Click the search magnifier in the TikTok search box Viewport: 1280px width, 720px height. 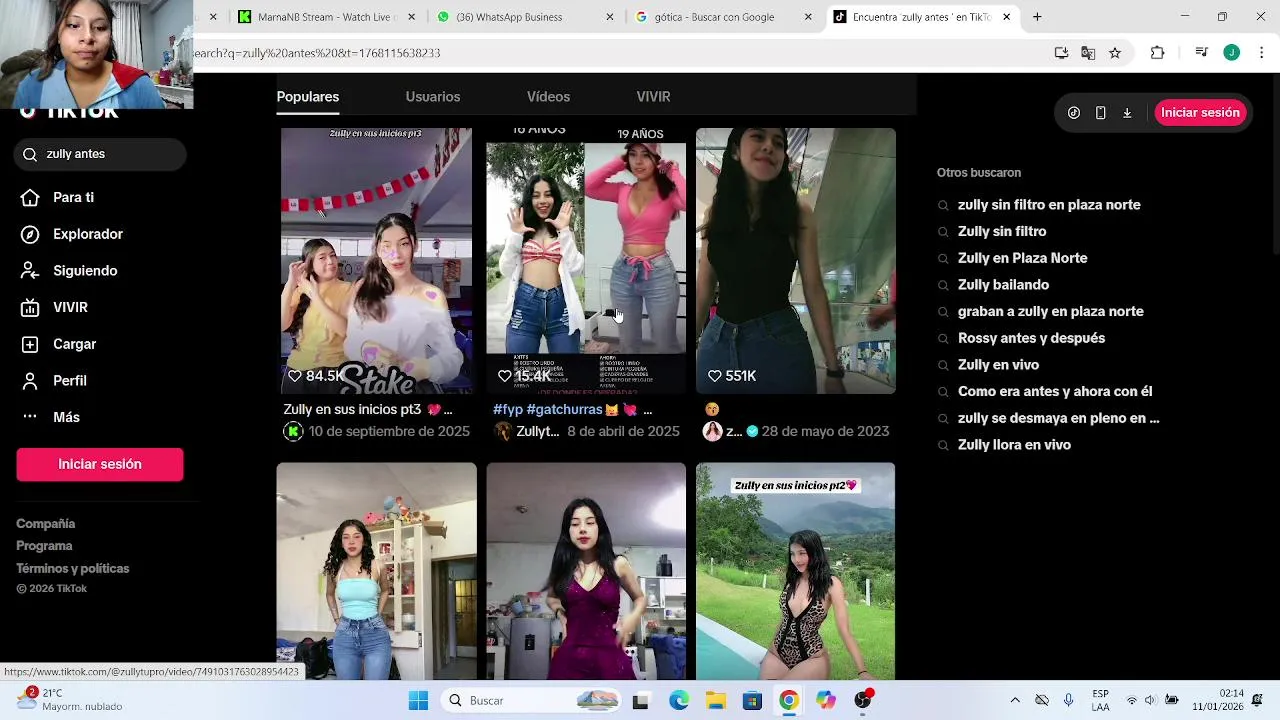[x=30, y=154]
